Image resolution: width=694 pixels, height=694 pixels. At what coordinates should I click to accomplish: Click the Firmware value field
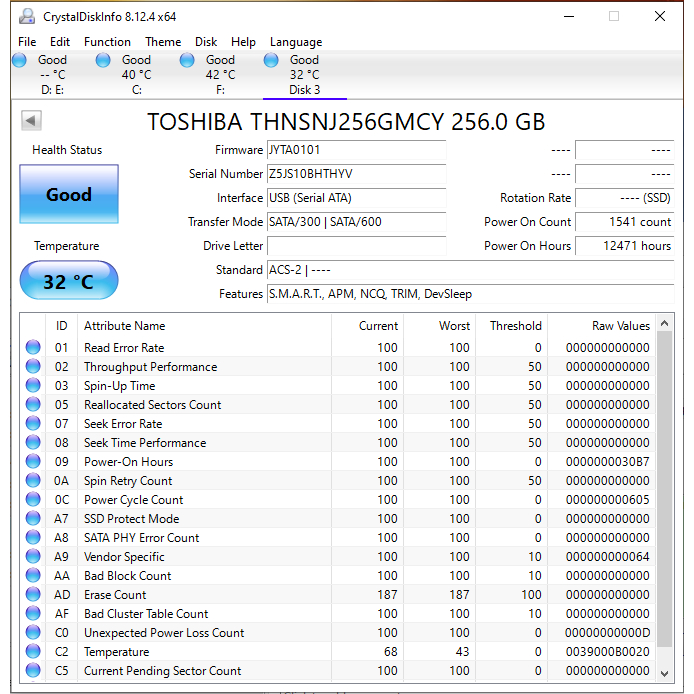click(x=355, y=150)
